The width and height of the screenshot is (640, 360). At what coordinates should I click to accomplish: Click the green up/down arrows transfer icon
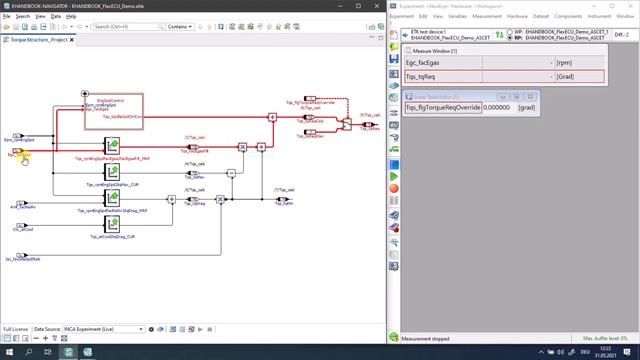499,35
